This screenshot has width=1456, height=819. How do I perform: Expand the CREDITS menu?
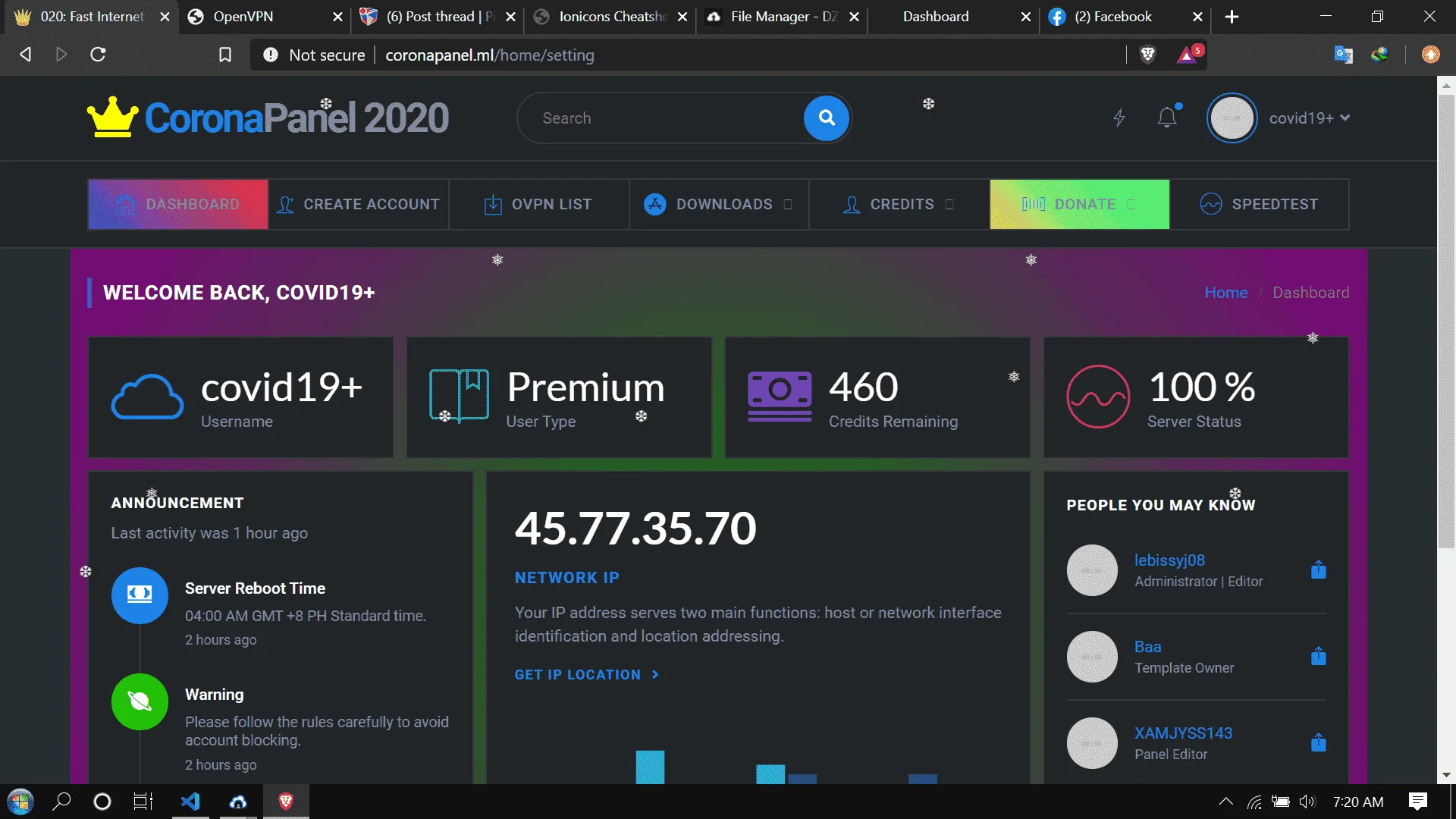pos(899,204)
